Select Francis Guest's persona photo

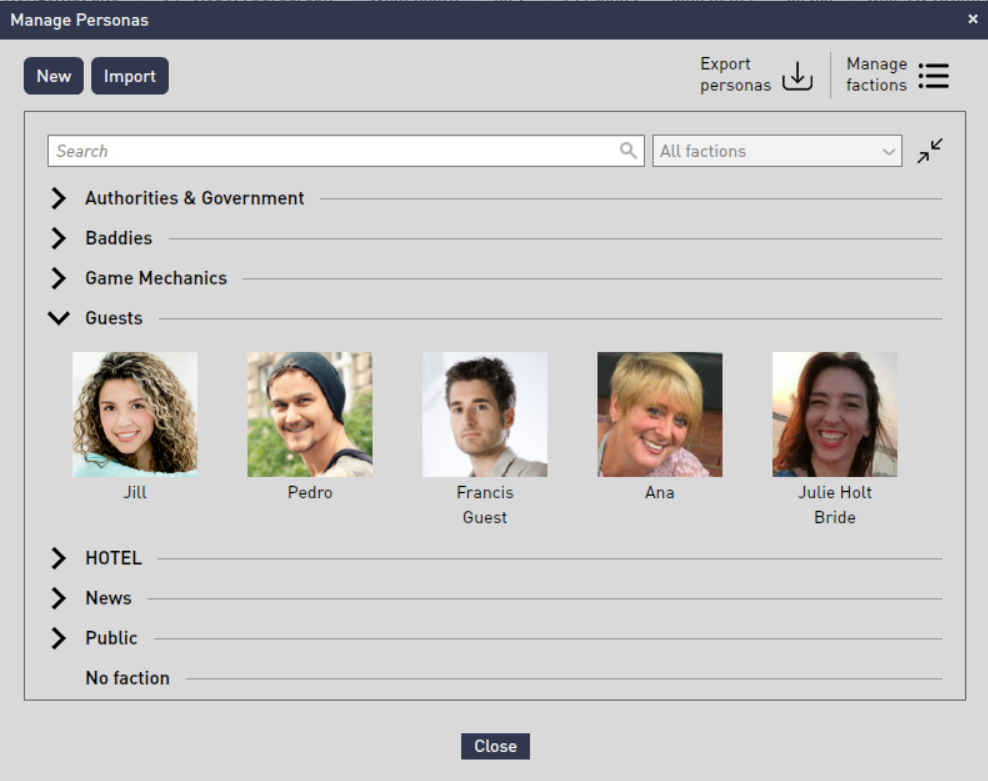tap(485, 414)
